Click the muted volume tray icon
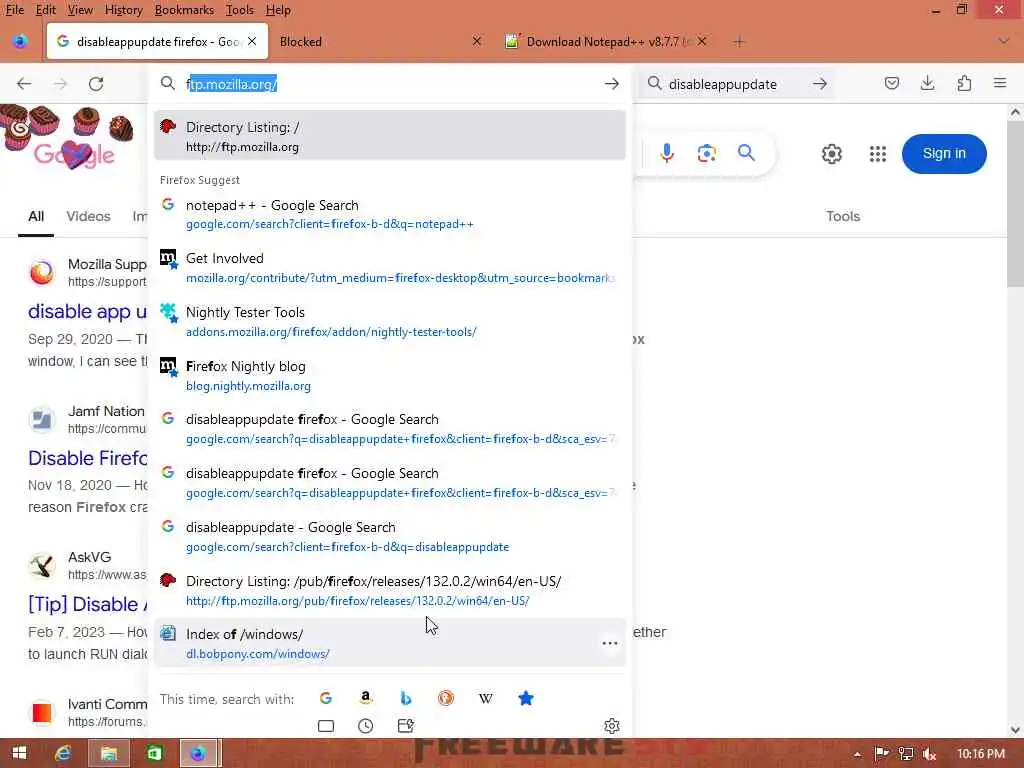Viewport: 1024px width, 768px height. coord(929,754)
